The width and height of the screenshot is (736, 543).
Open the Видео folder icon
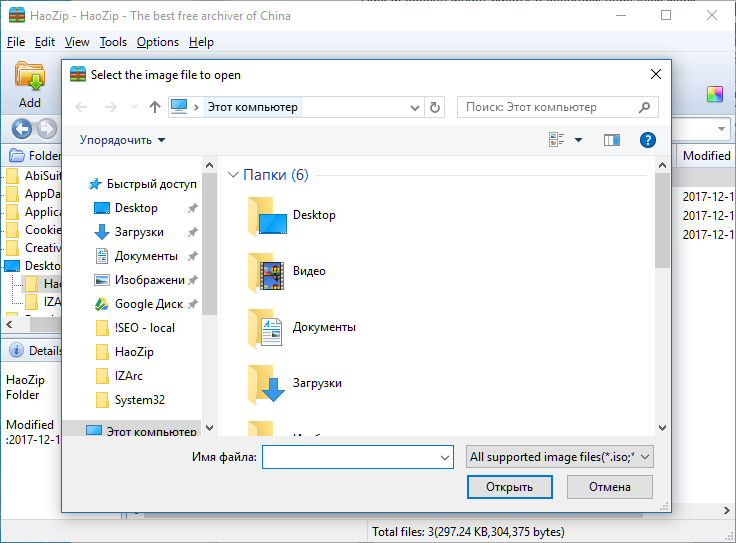(266, 271)
